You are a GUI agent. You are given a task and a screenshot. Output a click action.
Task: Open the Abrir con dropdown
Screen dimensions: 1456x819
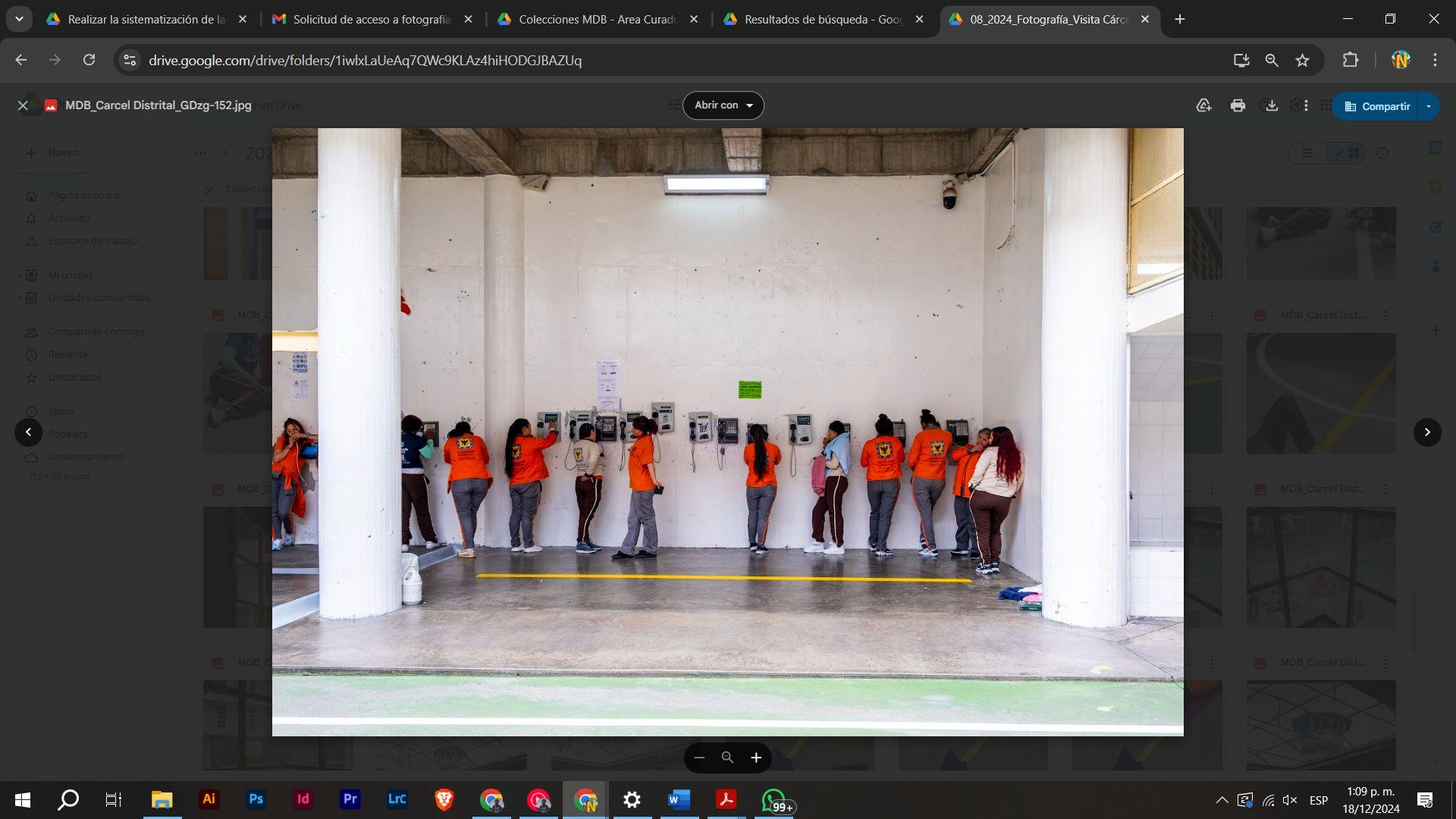723,105
